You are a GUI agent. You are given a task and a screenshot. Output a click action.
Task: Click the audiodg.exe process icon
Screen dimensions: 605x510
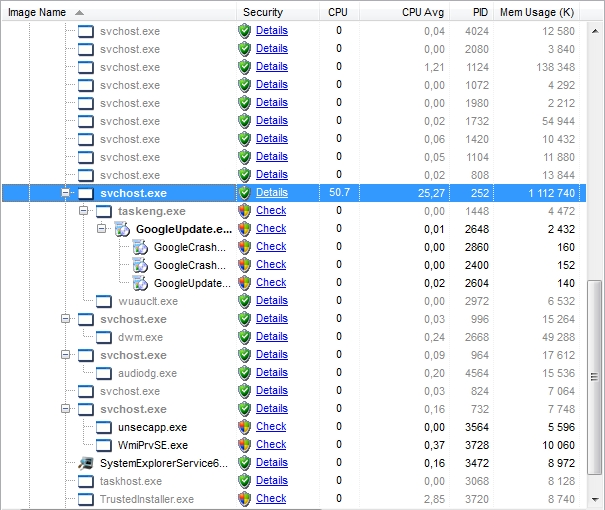[x=104, y=373]
